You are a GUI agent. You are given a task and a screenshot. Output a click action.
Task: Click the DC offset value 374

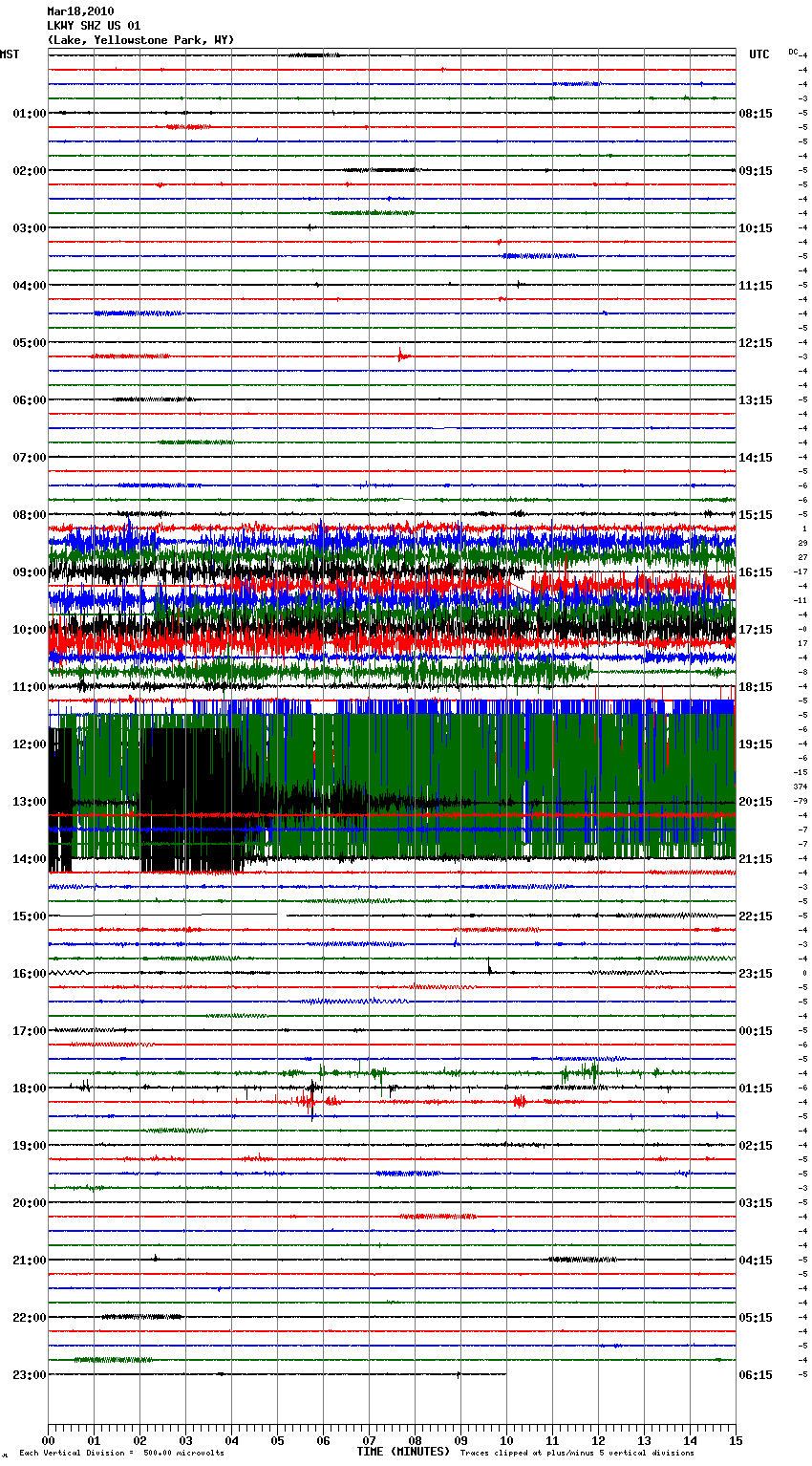click(800, 787)
